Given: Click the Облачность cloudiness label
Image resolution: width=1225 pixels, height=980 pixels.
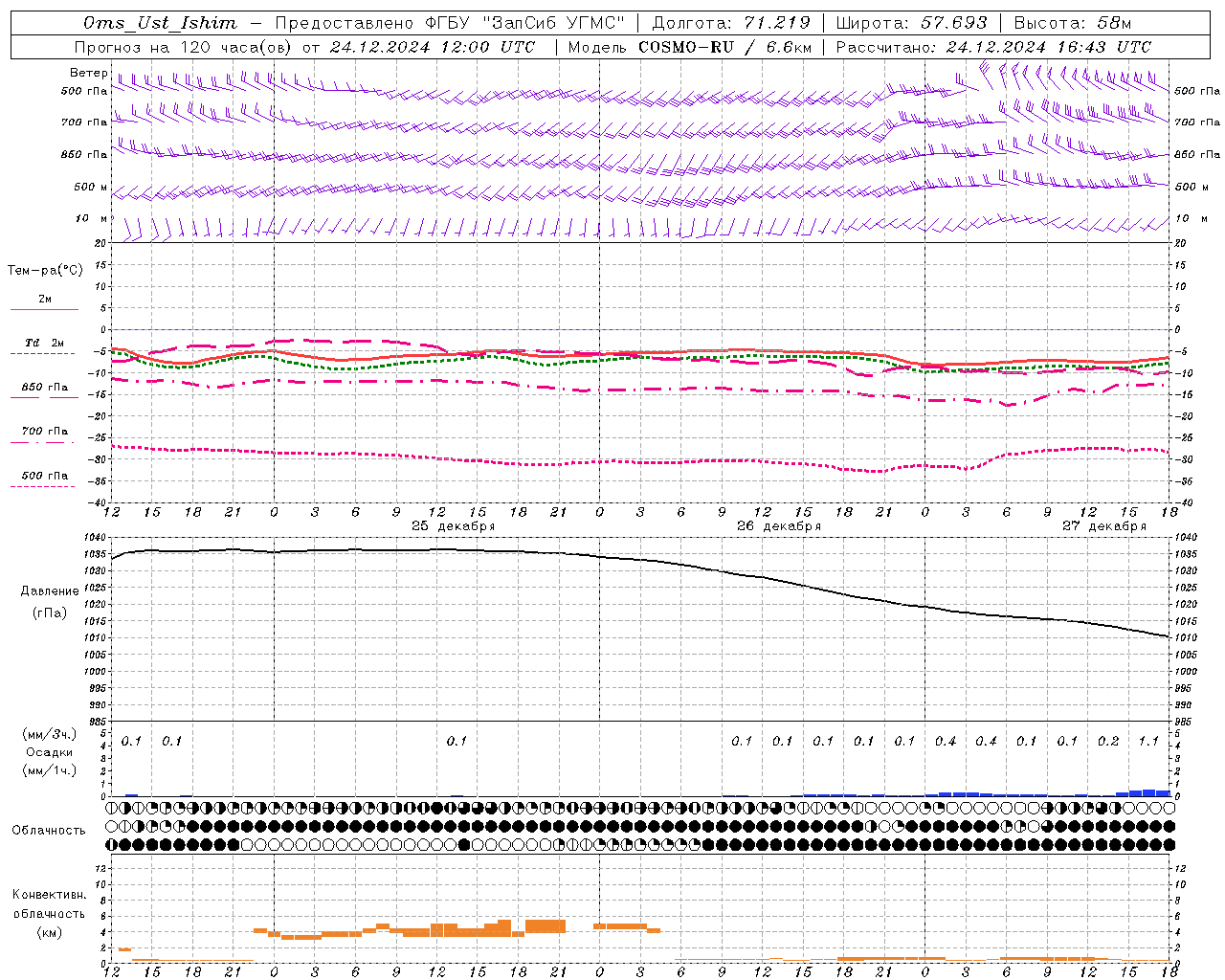Looking at the screenshot, I should point(49,830).
